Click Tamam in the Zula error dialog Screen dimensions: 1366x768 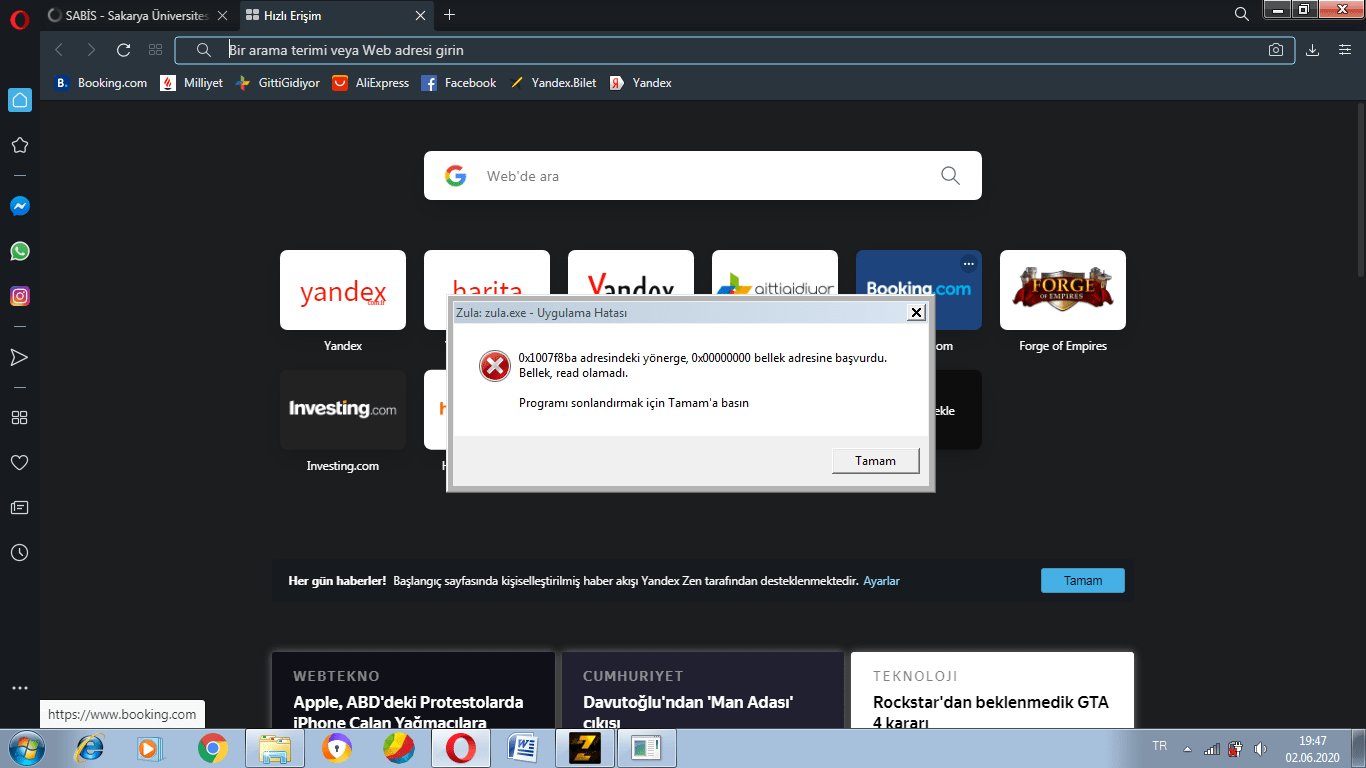(x=875, y=461)
